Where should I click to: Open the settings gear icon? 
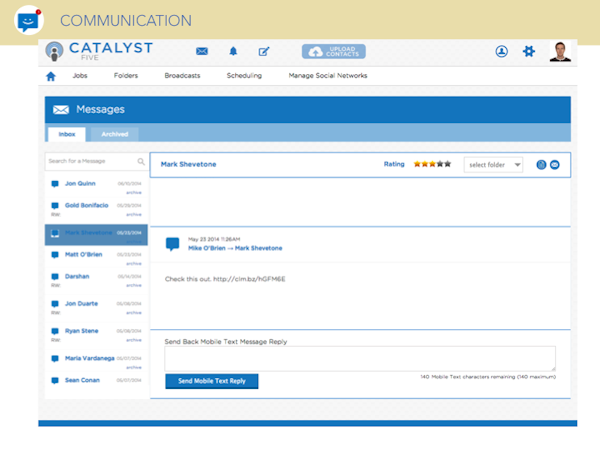pyautogui.click(x=529, y=51)
